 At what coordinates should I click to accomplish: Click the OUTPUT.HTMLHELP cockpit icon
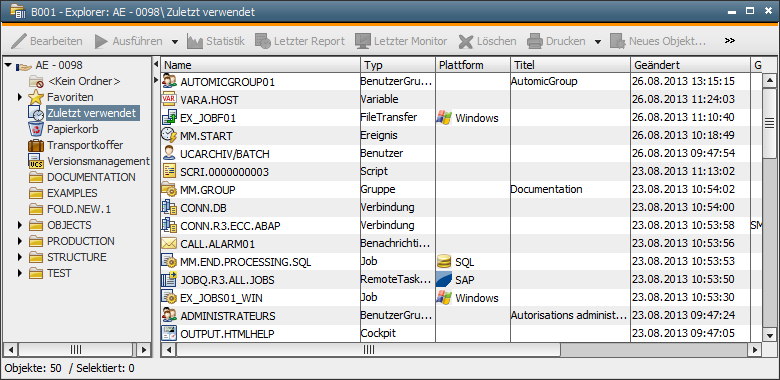tap(169, 333)
